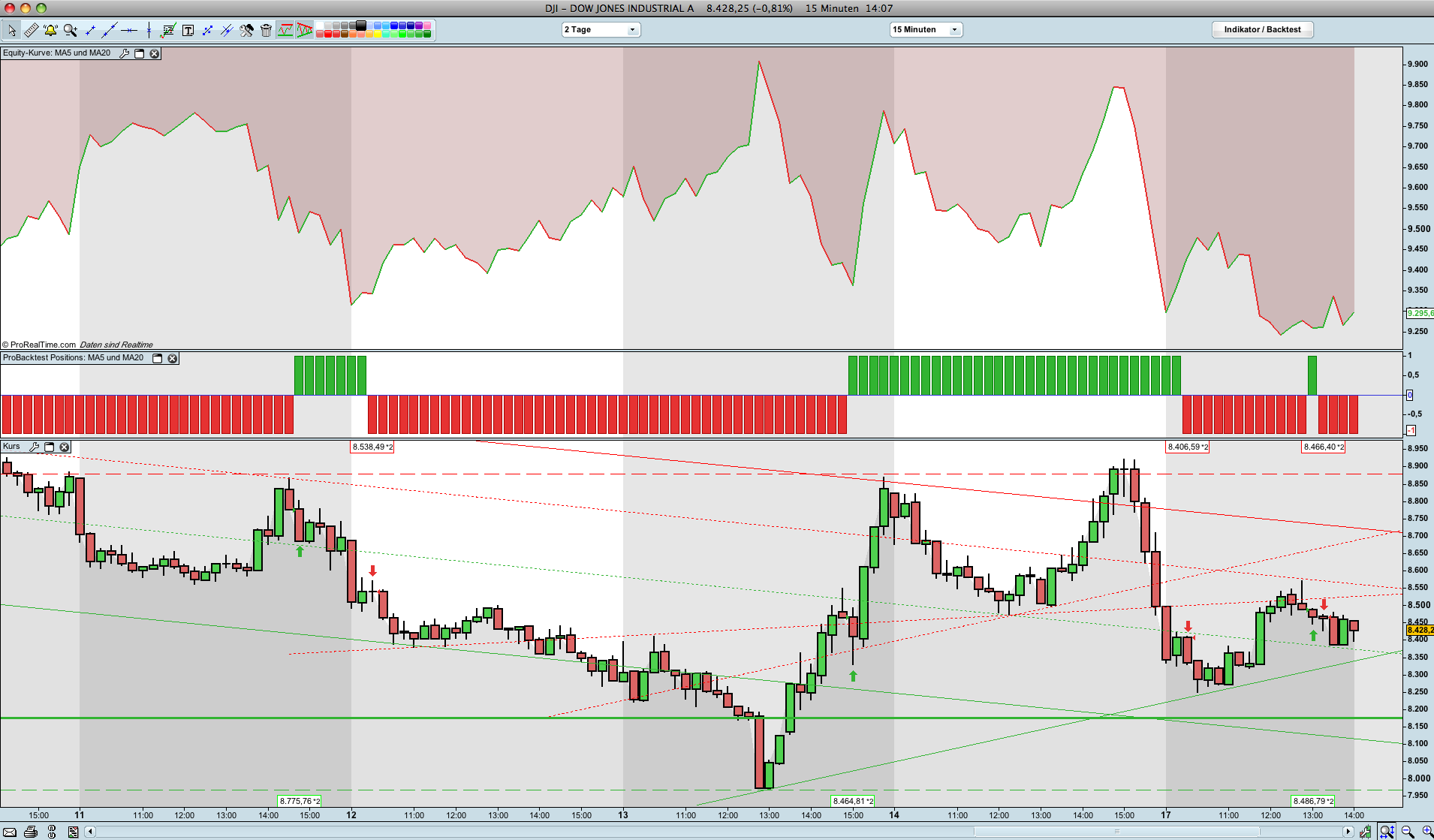Pick the dashed arrow line tool
Screen dimensions: 1434x840
click(207, 30)
